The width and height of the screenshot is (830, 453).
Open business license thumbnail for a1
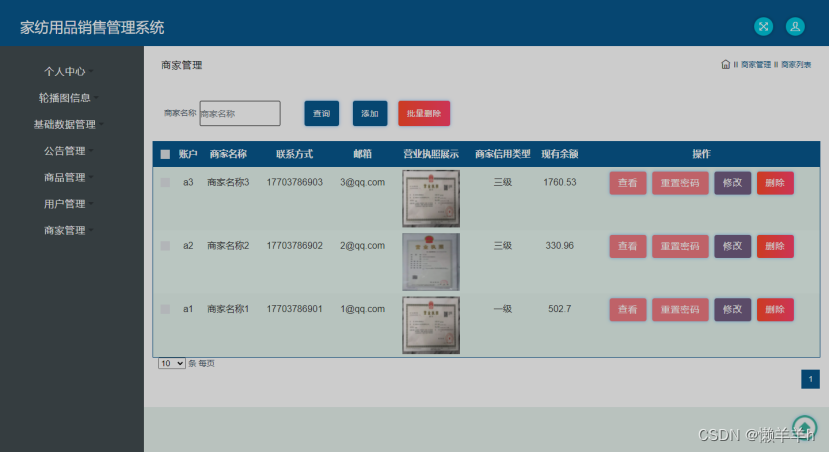click(431, 325)
